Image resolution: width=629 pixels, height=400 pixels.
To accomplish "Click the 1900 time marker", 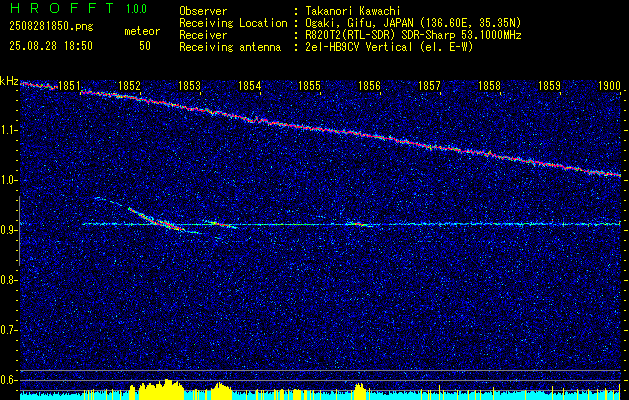I will 609,86.
